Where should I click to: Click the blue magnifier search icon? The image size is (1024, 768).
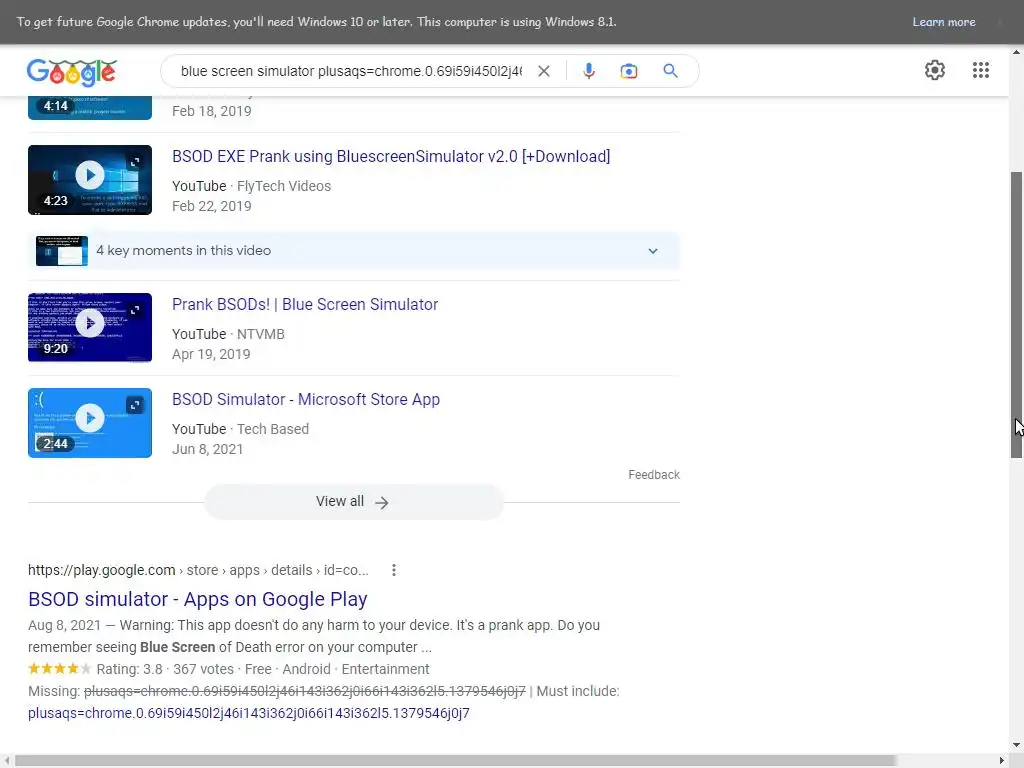click(x=670, y=71)
